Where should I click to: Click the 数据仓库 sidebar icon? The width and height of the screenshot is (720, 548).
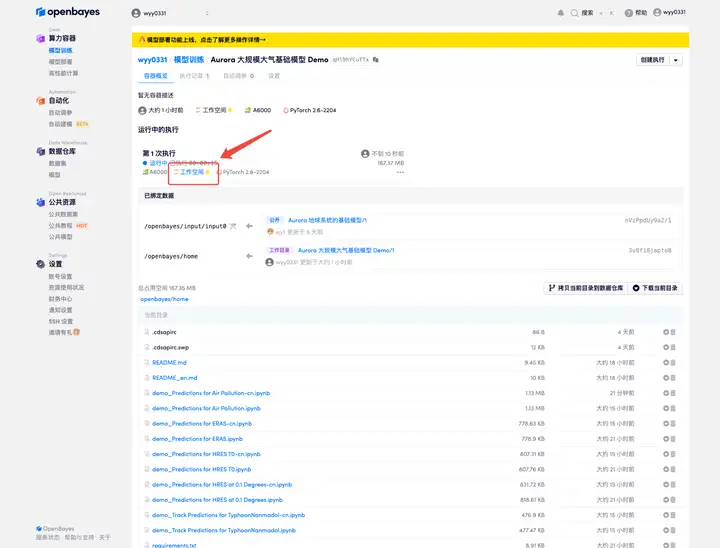[40, 151]
